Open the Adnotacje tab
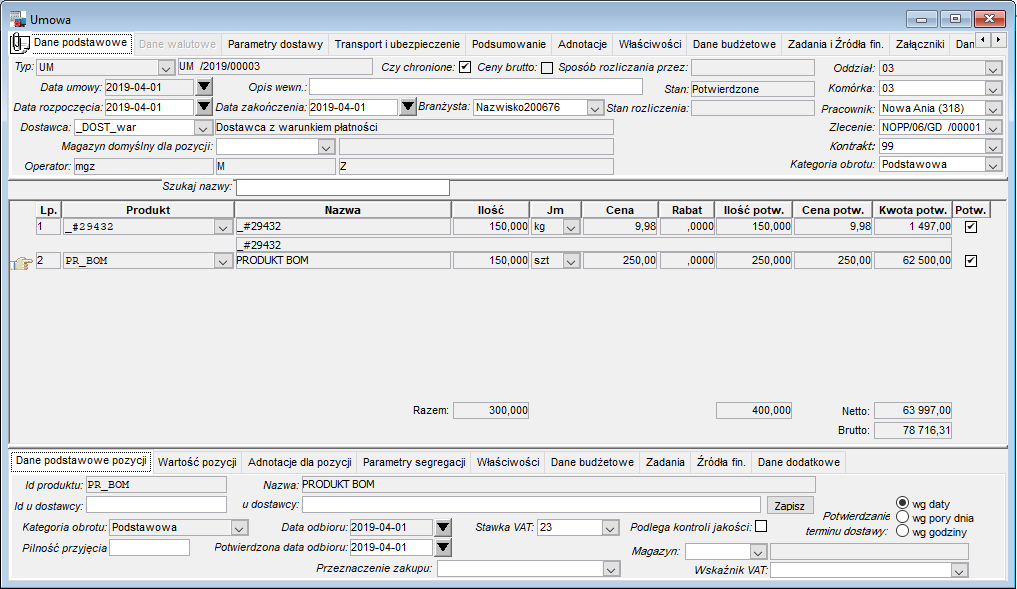The image size is (1017, 589). point(582,44)
